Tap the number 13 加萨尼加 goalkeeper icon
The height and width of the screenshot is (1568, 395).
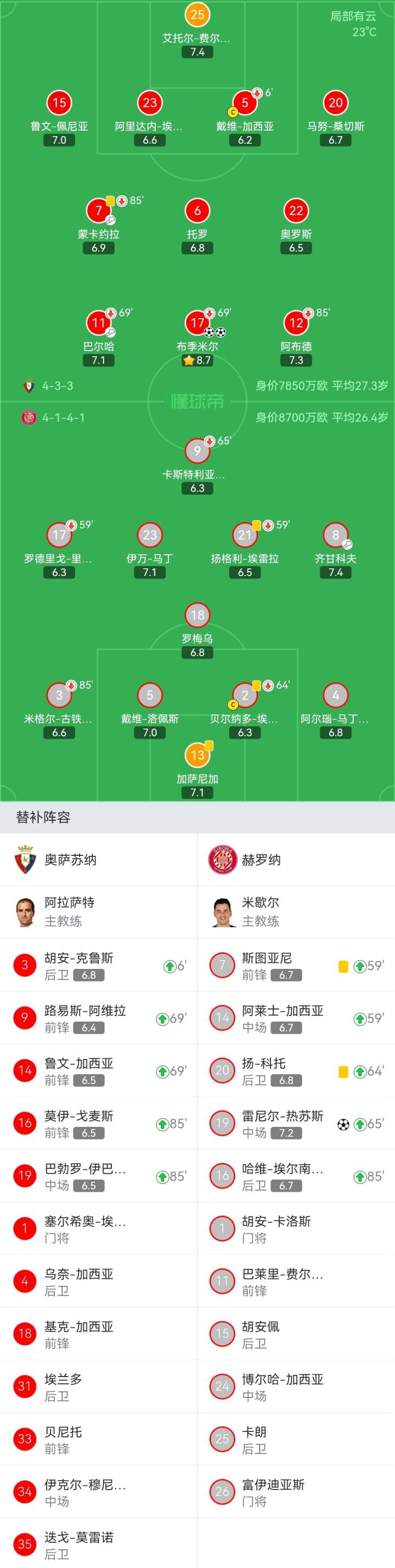pos(197,755)
